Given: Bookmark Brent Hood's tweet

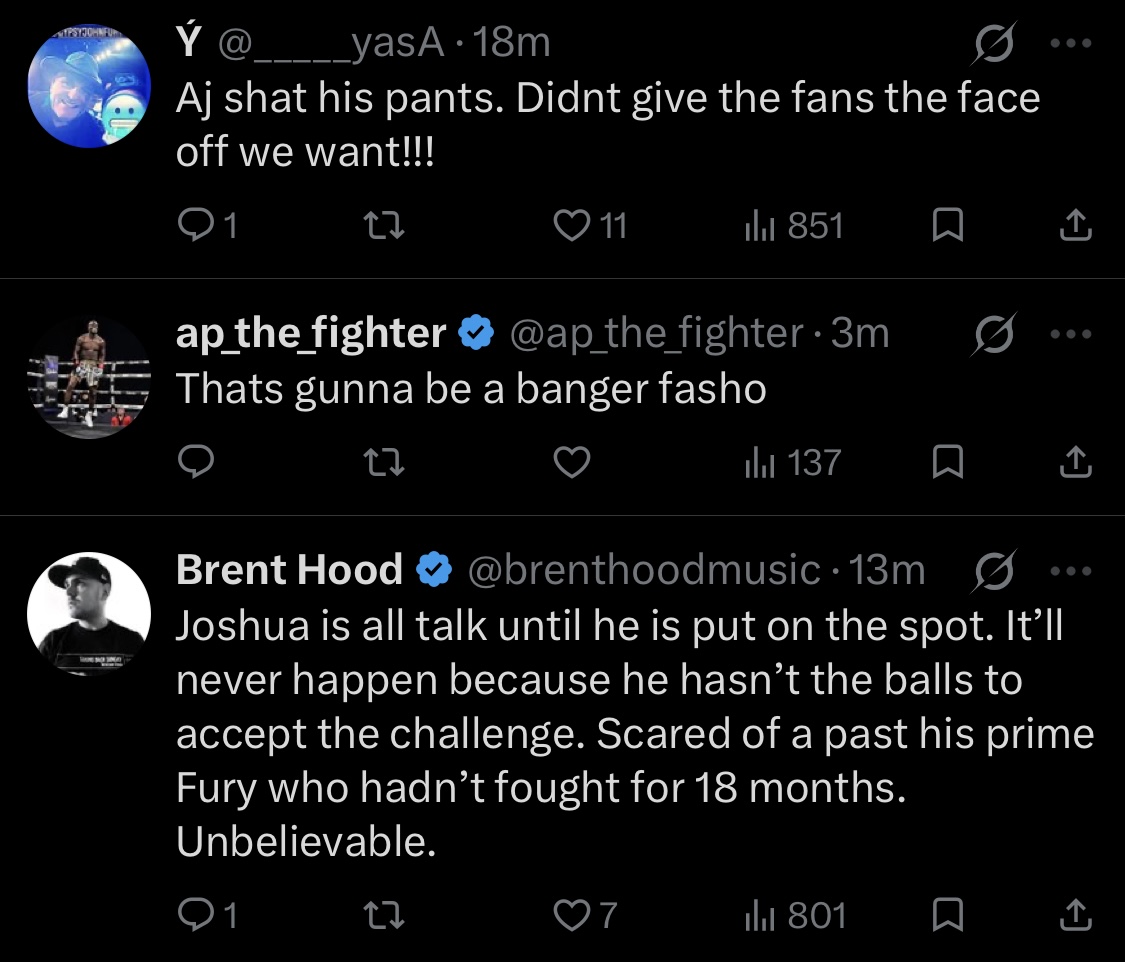Looking at the screenshot, I should pos(947,915).
